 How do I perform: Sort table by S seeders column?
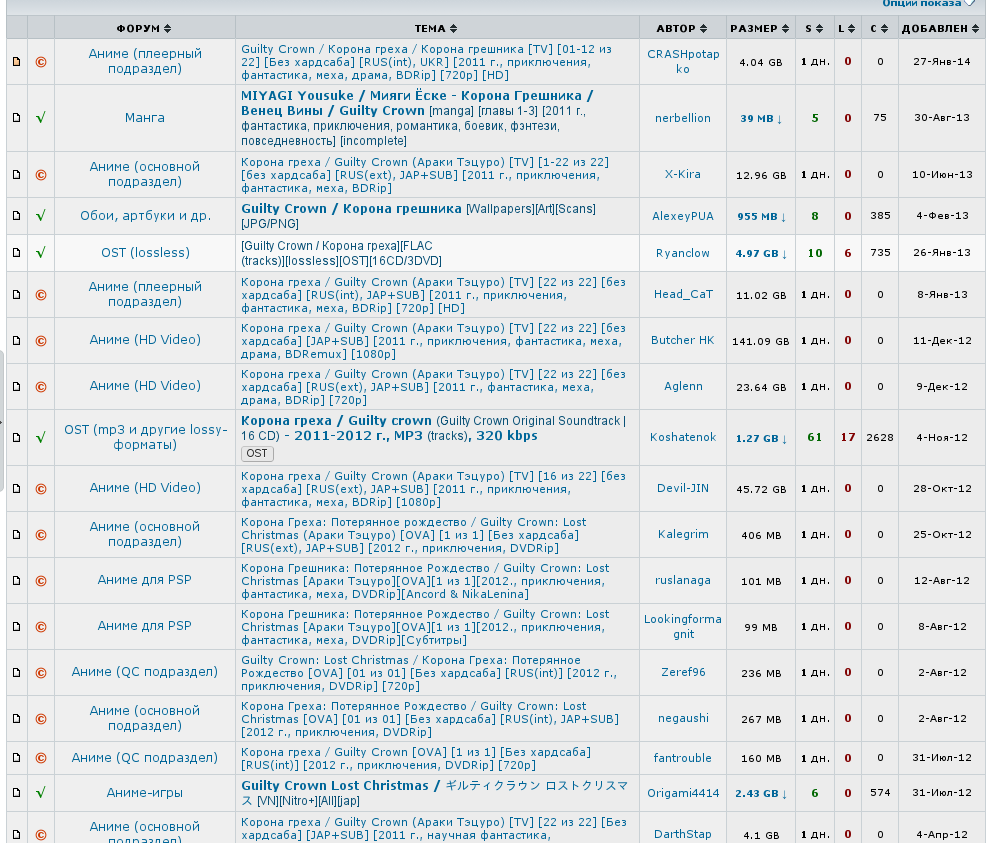coord(814,29)
